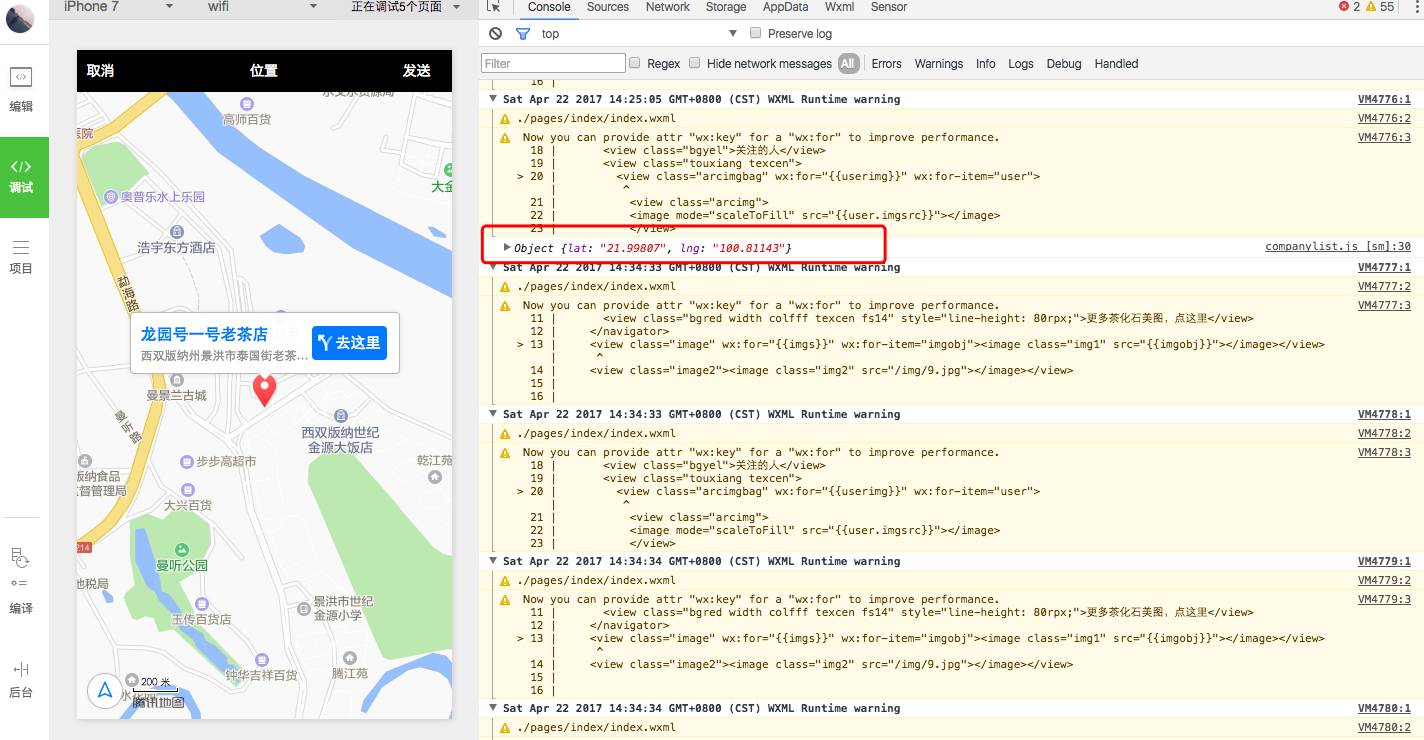Click the 编译 (Compile) sidebar icon
This screenshot has height=740, width=1424.
click(x=21, y=582)
